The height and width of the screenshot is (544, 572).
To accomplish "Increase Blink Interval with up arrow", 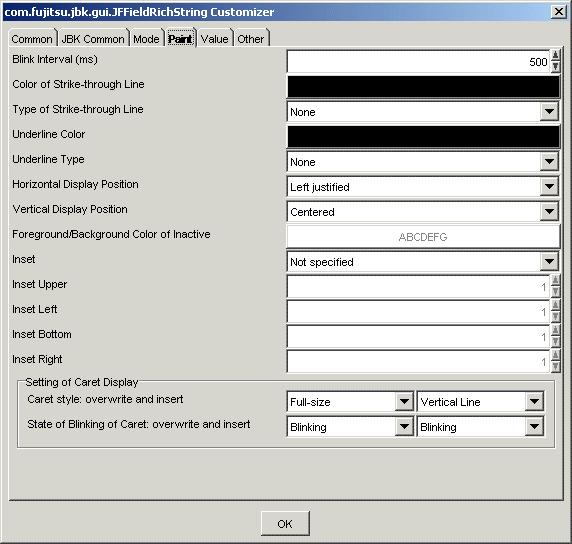I will point(555,55).
